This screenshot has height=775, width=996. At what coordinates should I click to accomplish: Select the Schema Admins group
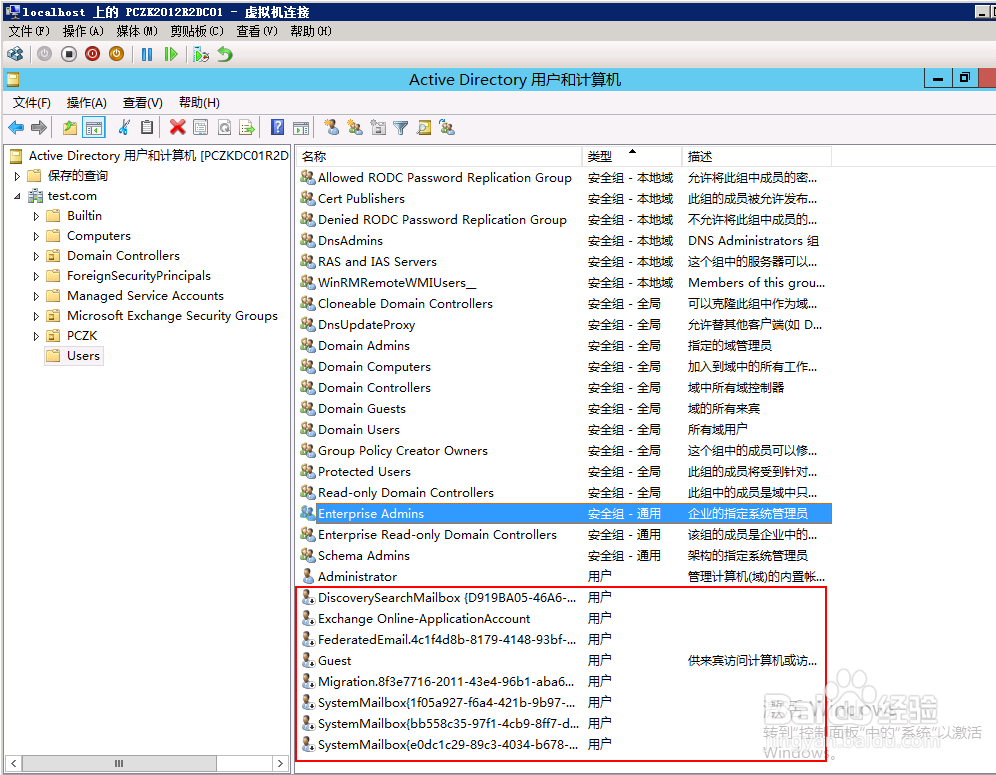click(x=363, y=556)
